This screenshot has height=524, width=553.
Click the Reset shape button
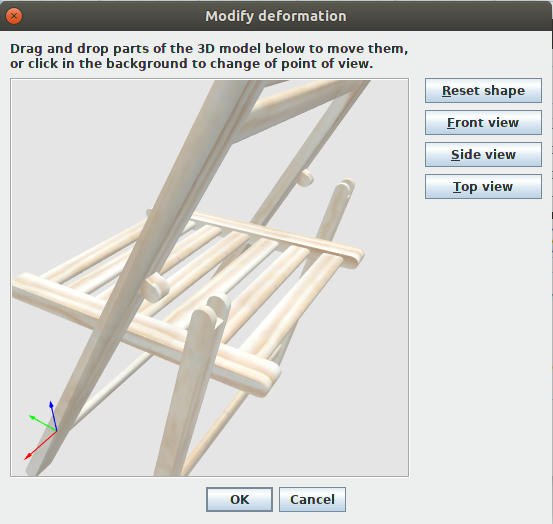pyautogui.click(x=483, y=91)
